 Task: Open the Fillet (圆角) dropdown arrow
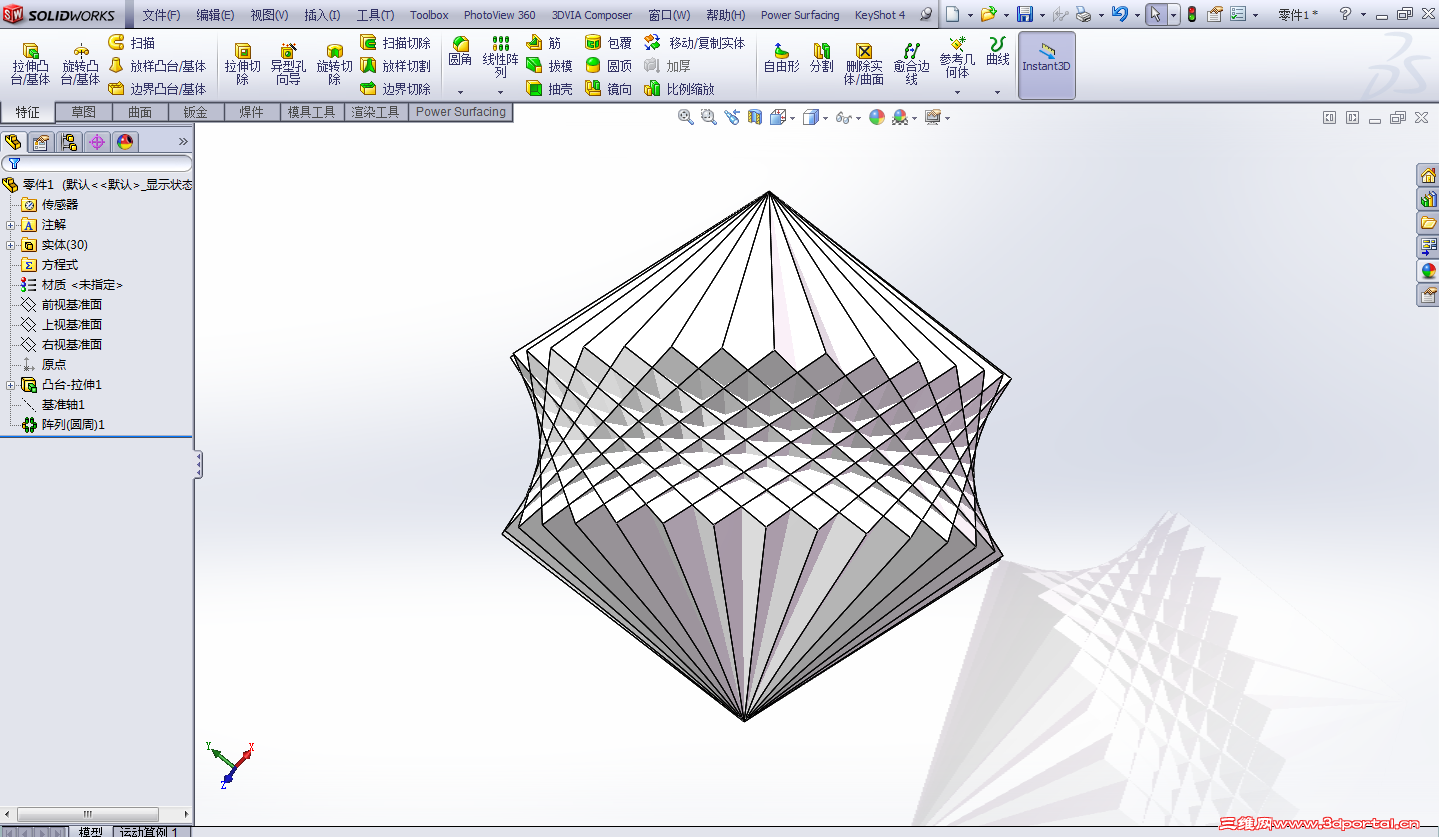[x=460, y=92]
